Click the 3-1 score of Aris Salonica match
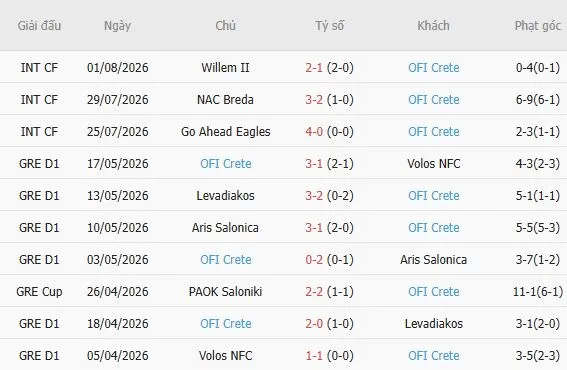The width and height of the screenshot is (567, 370). click(x=314, y=227)
